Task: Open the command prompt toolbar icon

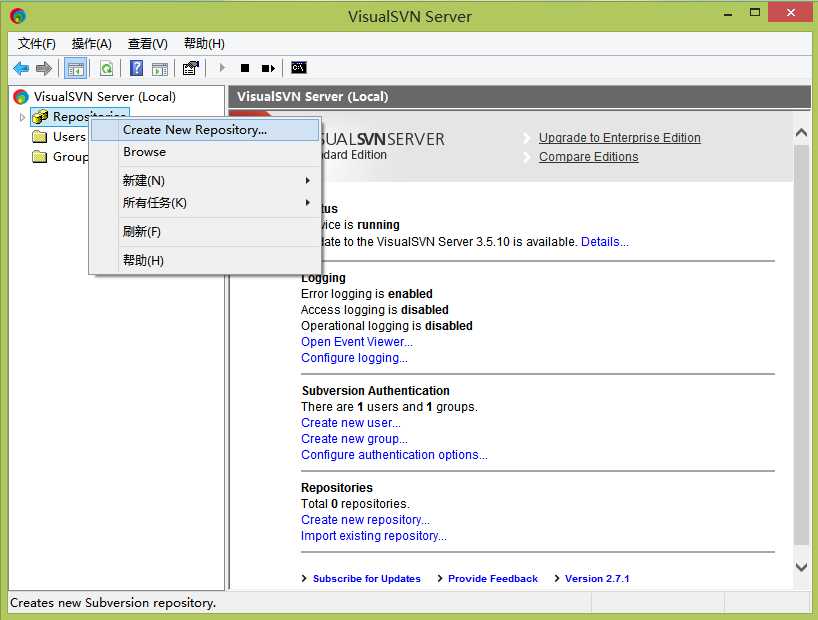Action: (298, 67)
